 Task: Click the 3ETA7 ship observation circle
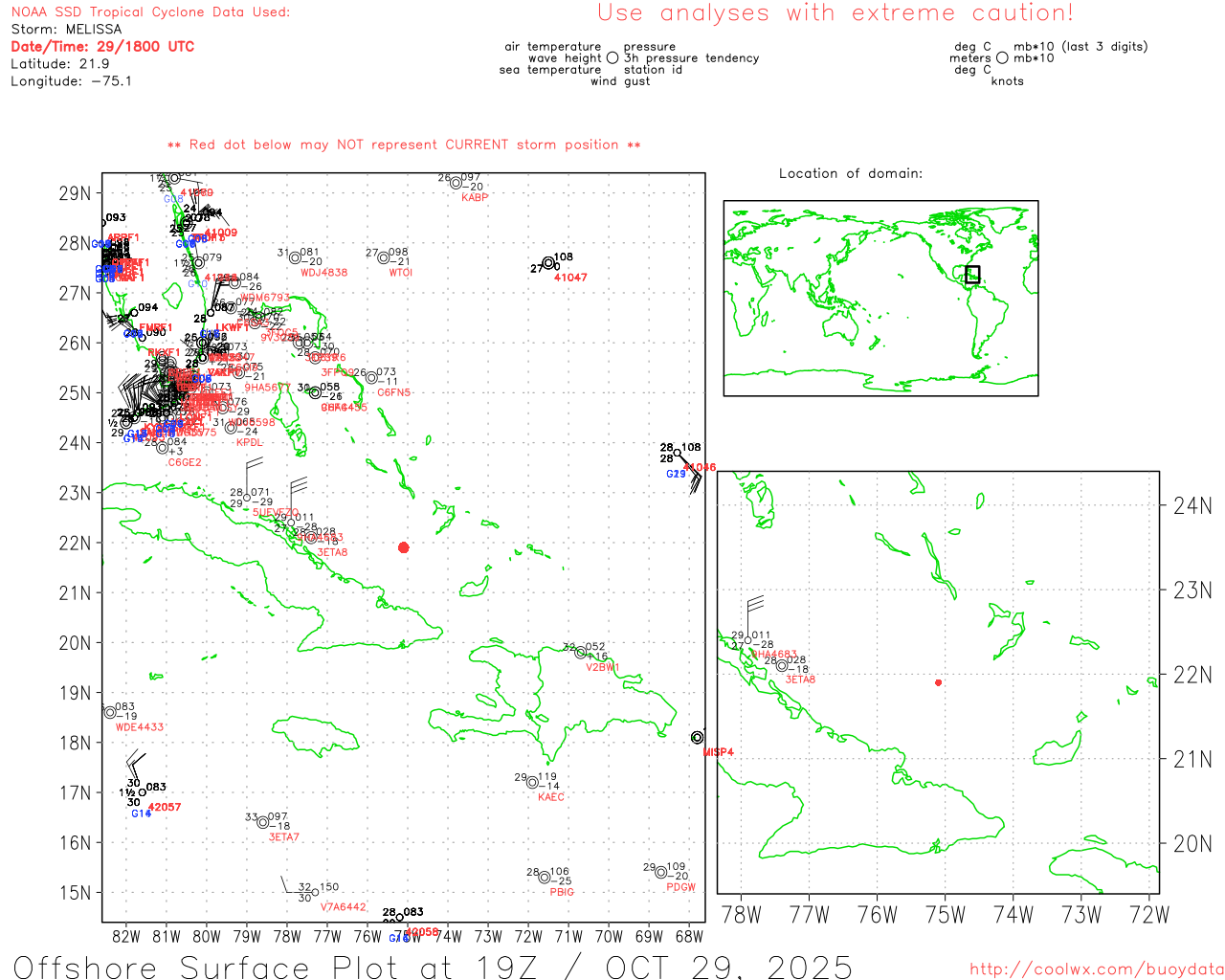coord(263,822)
